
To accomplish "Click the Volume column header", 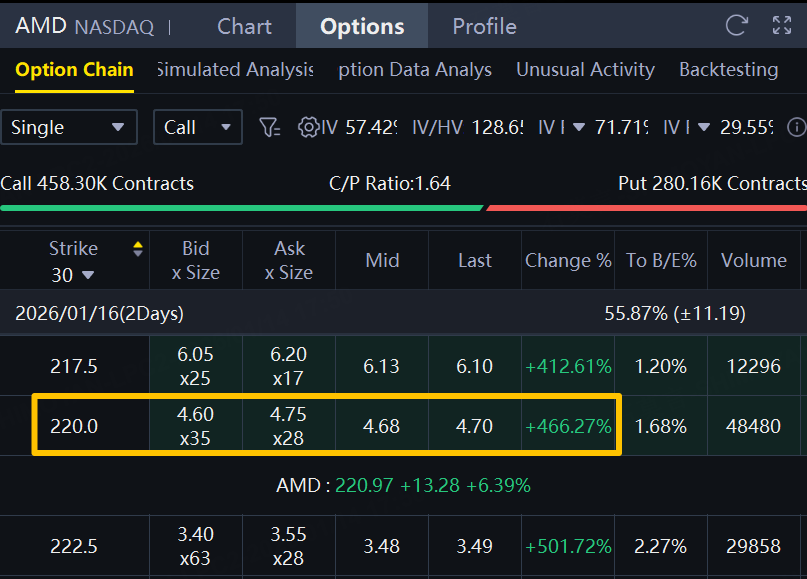I will [x=753, y=260].
